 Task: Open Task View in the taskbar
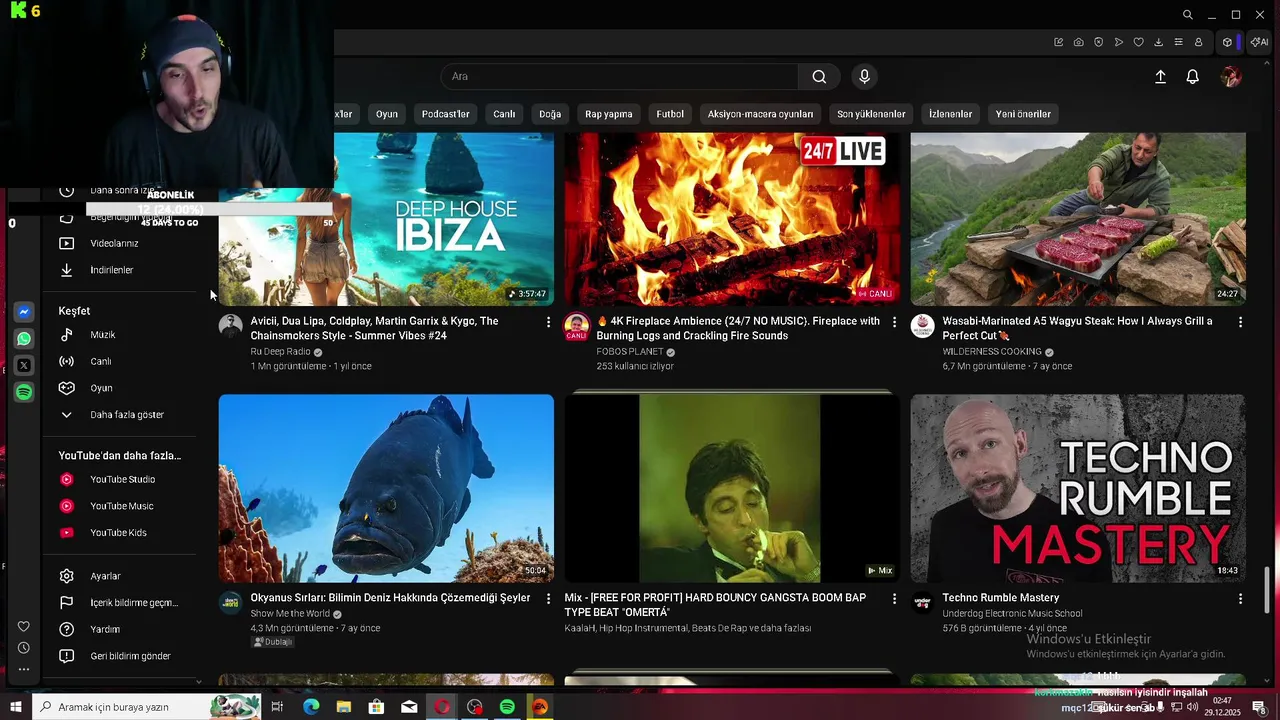tap(277, 707)
